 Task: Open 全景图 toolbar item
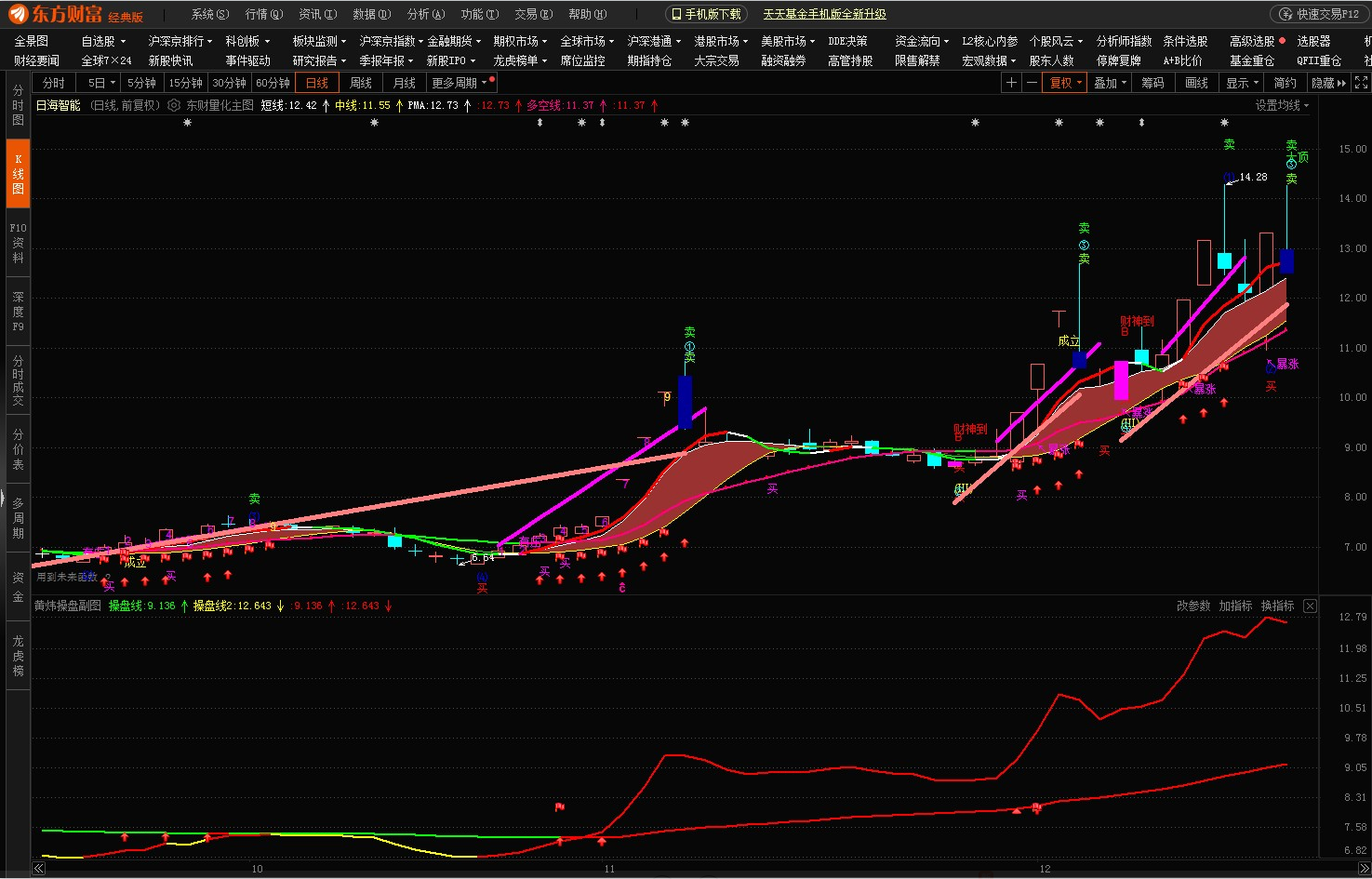pos(31,41)
